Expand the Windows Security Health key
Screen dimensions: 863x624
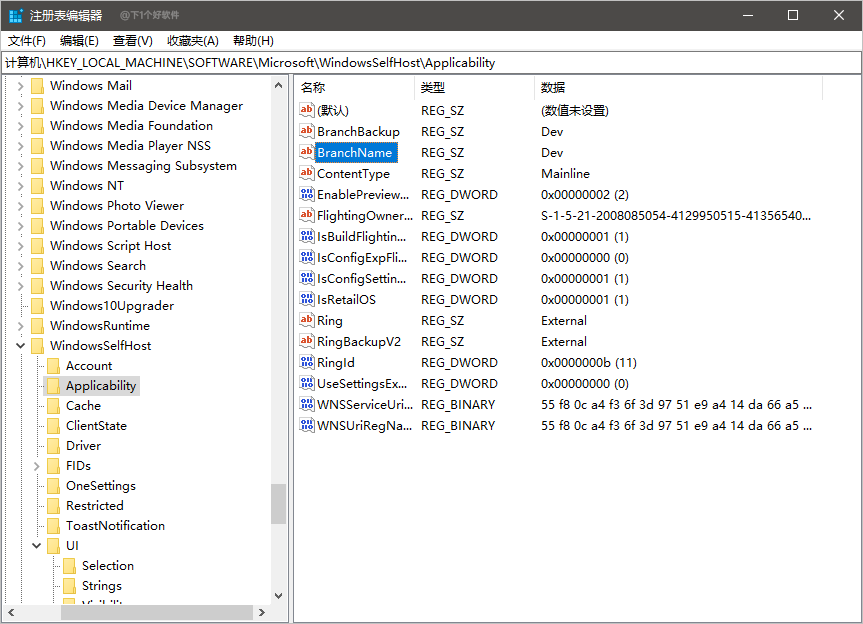tap(20, 286)
